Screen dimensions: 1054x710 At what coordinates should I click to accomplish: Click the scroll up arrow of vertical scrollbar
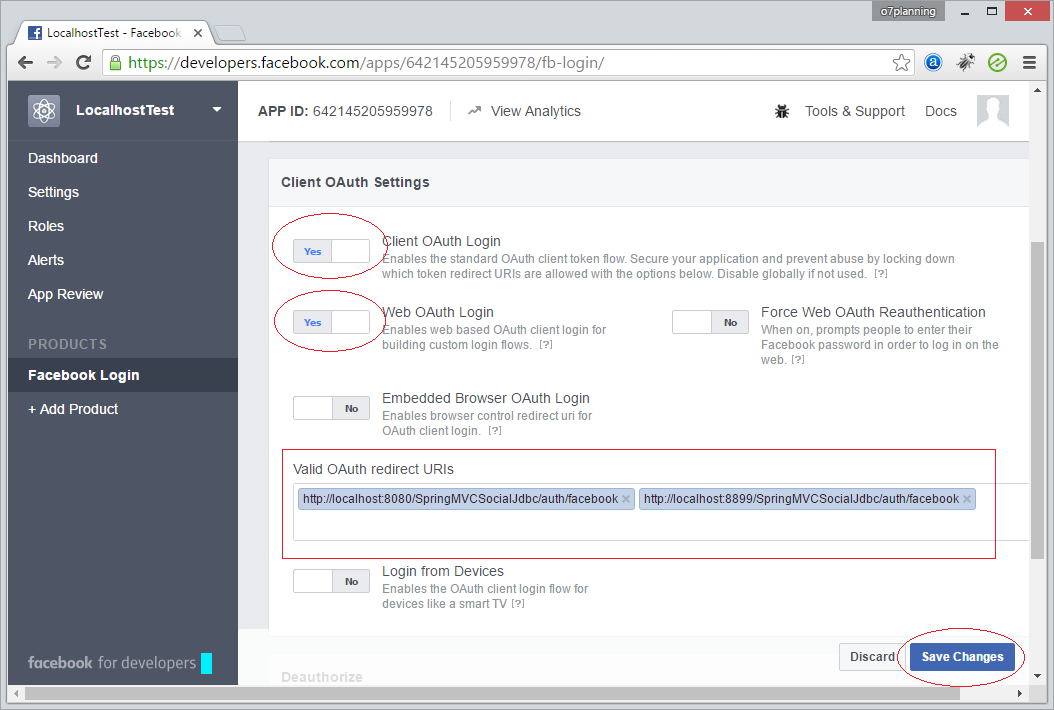(x=1037, y=89)
